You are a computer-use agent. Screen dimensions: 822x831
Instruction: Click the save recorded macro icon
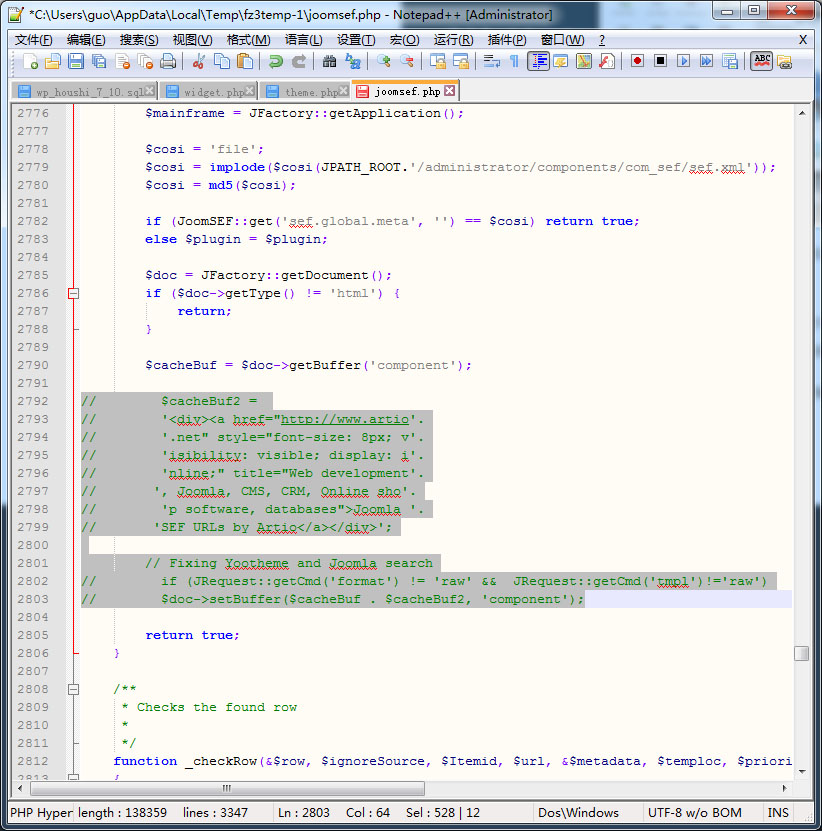pyautogui.click(x=729, y=60)
